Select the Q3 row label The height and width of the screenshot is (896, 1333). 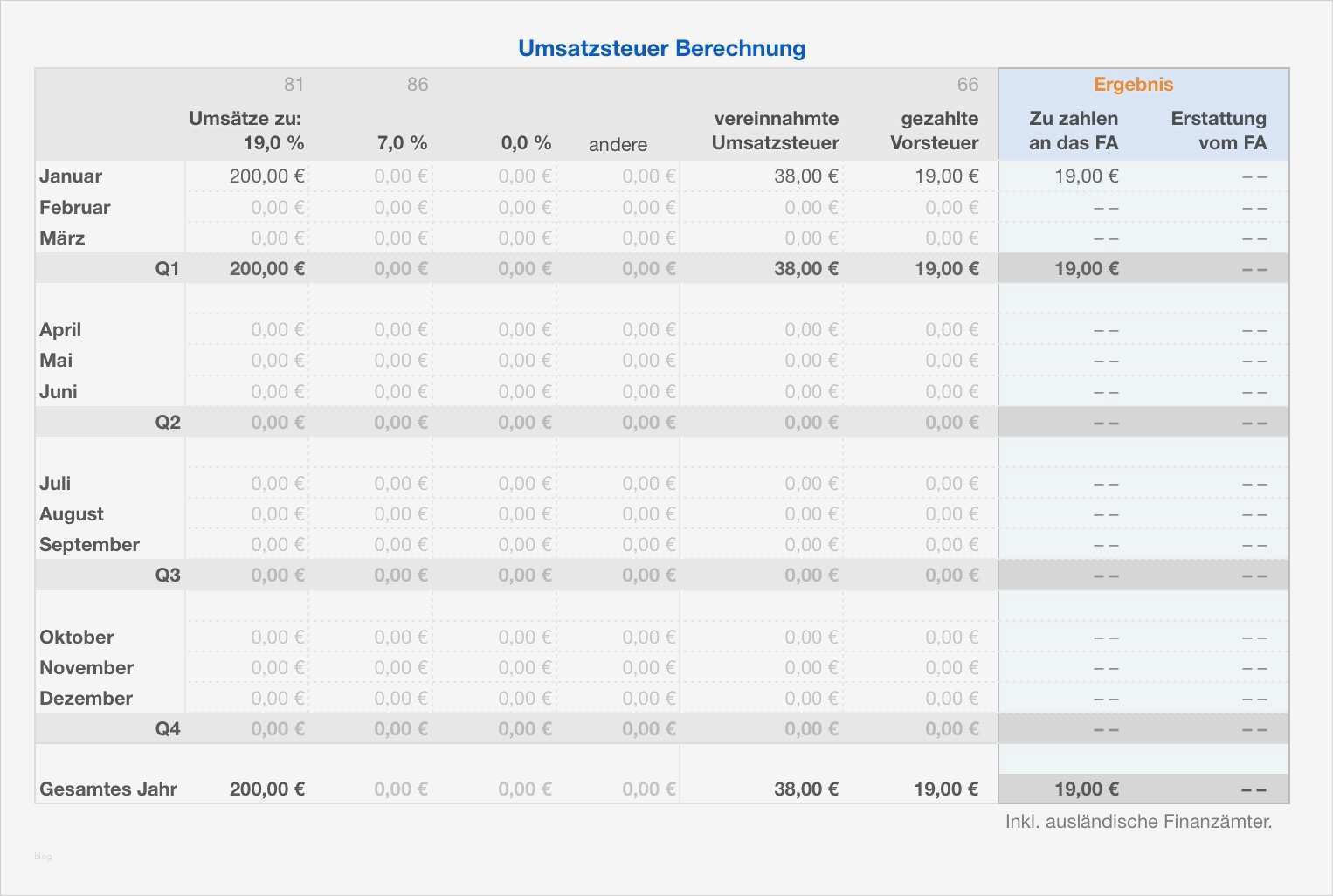167,576
